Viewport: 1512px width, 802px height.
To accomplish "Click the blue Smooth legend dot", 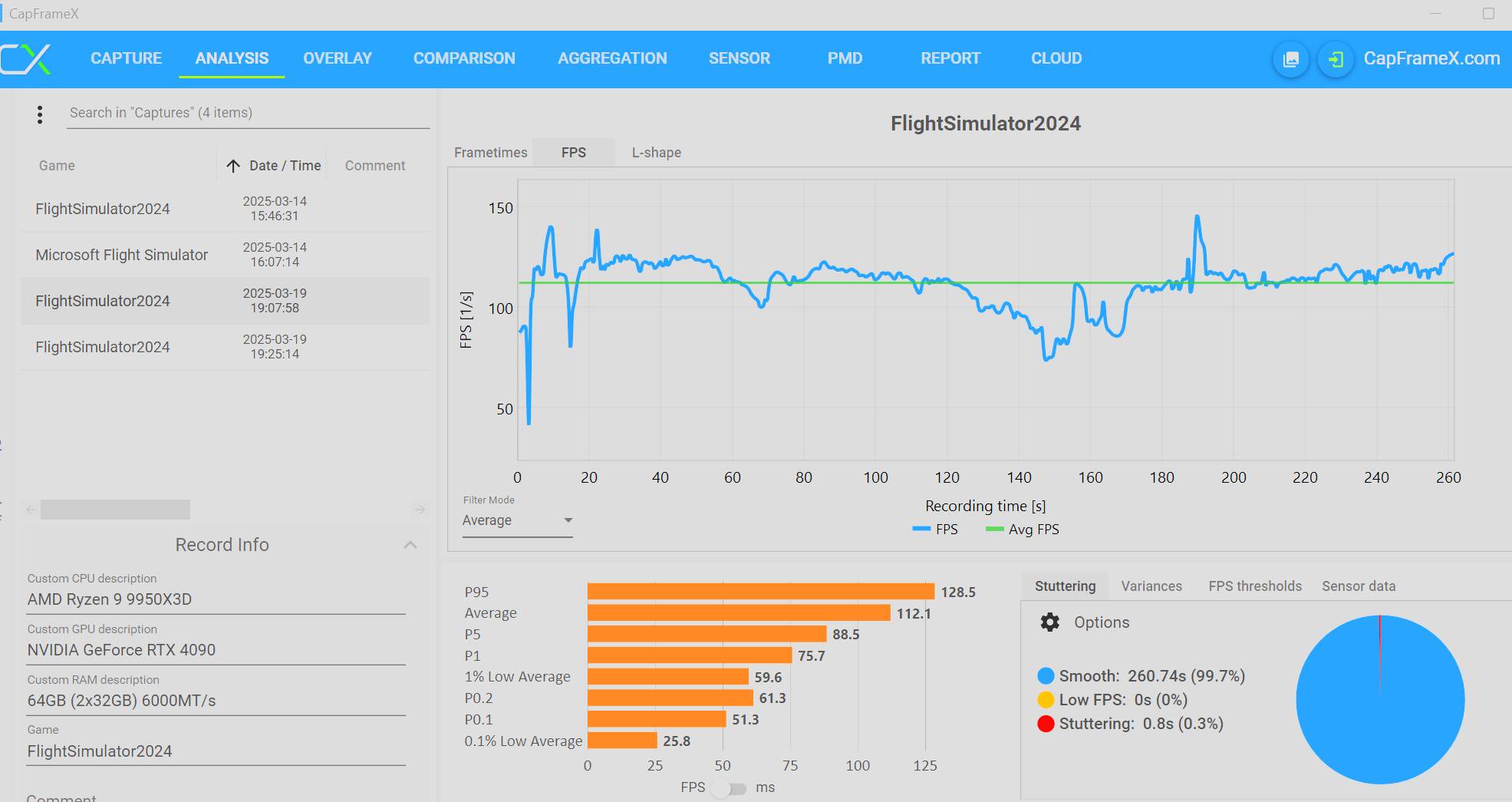I will (x=1046, y=676).
